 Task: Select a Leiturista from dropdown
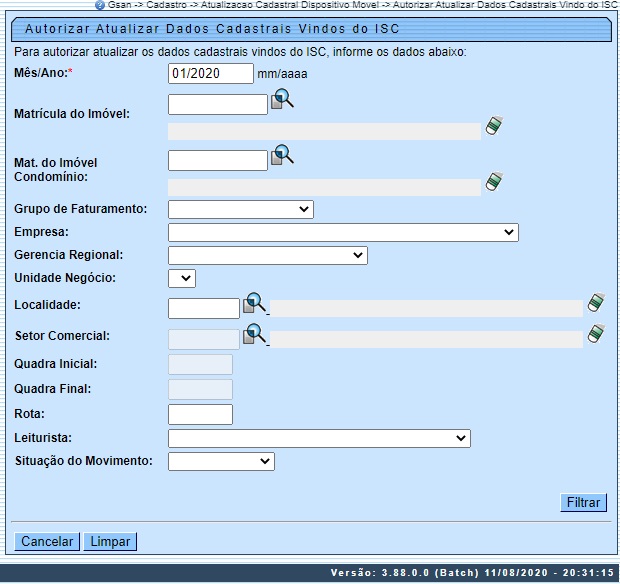pyautogui.click(x=319, y=438)
